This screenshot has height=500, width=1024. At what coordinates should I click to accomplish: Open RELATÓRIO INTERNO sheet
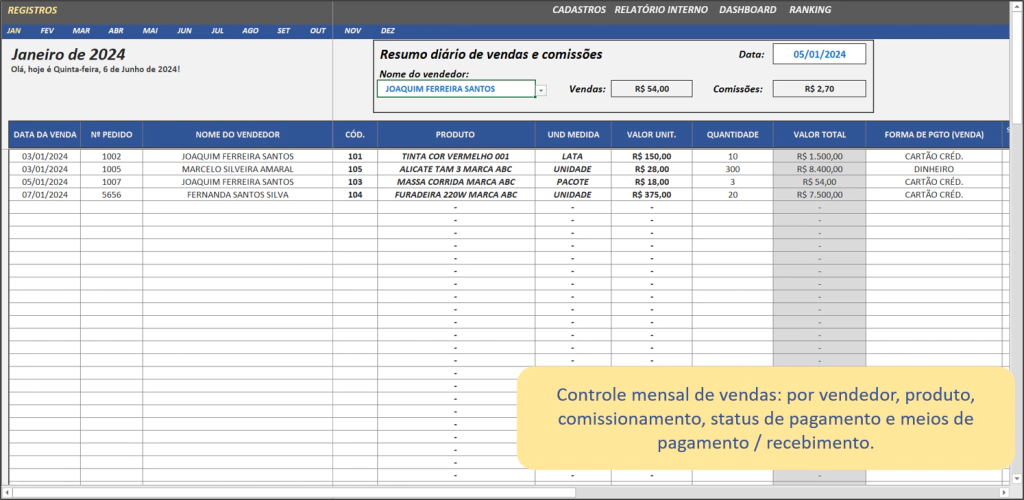pos(661,10)
